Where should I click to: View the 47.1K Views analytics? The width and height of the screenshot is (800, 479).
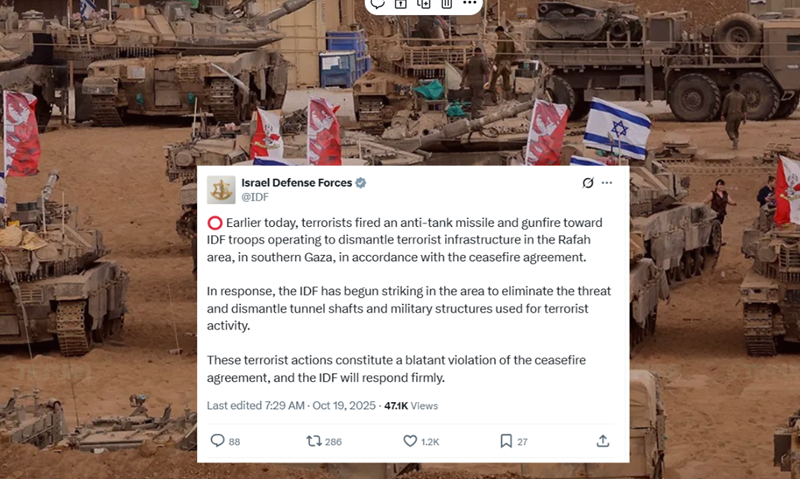pyautogui.click(x=411, y=406)
